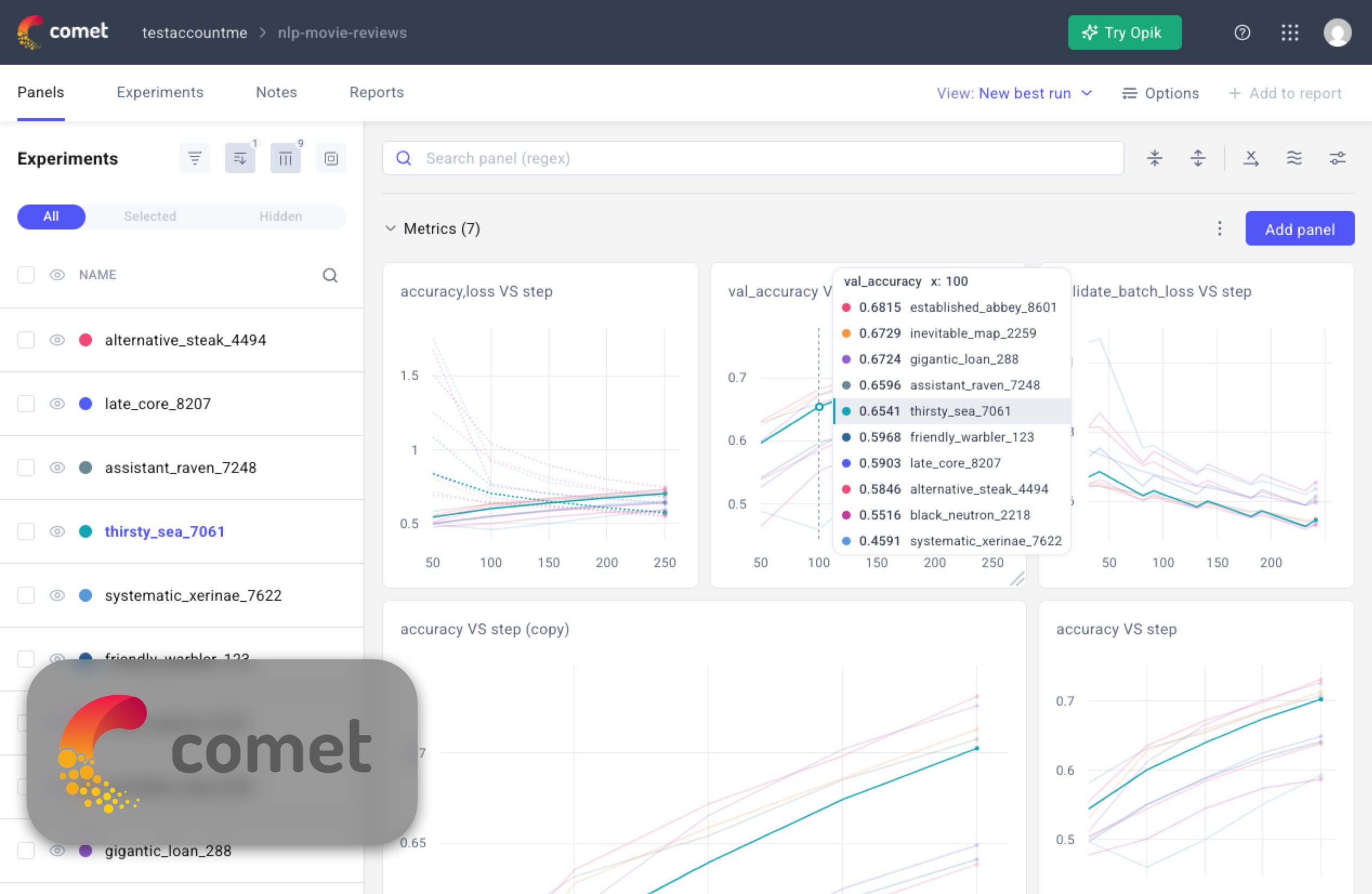Open Metrics section three-dot menu

(x=1219, y=229)
